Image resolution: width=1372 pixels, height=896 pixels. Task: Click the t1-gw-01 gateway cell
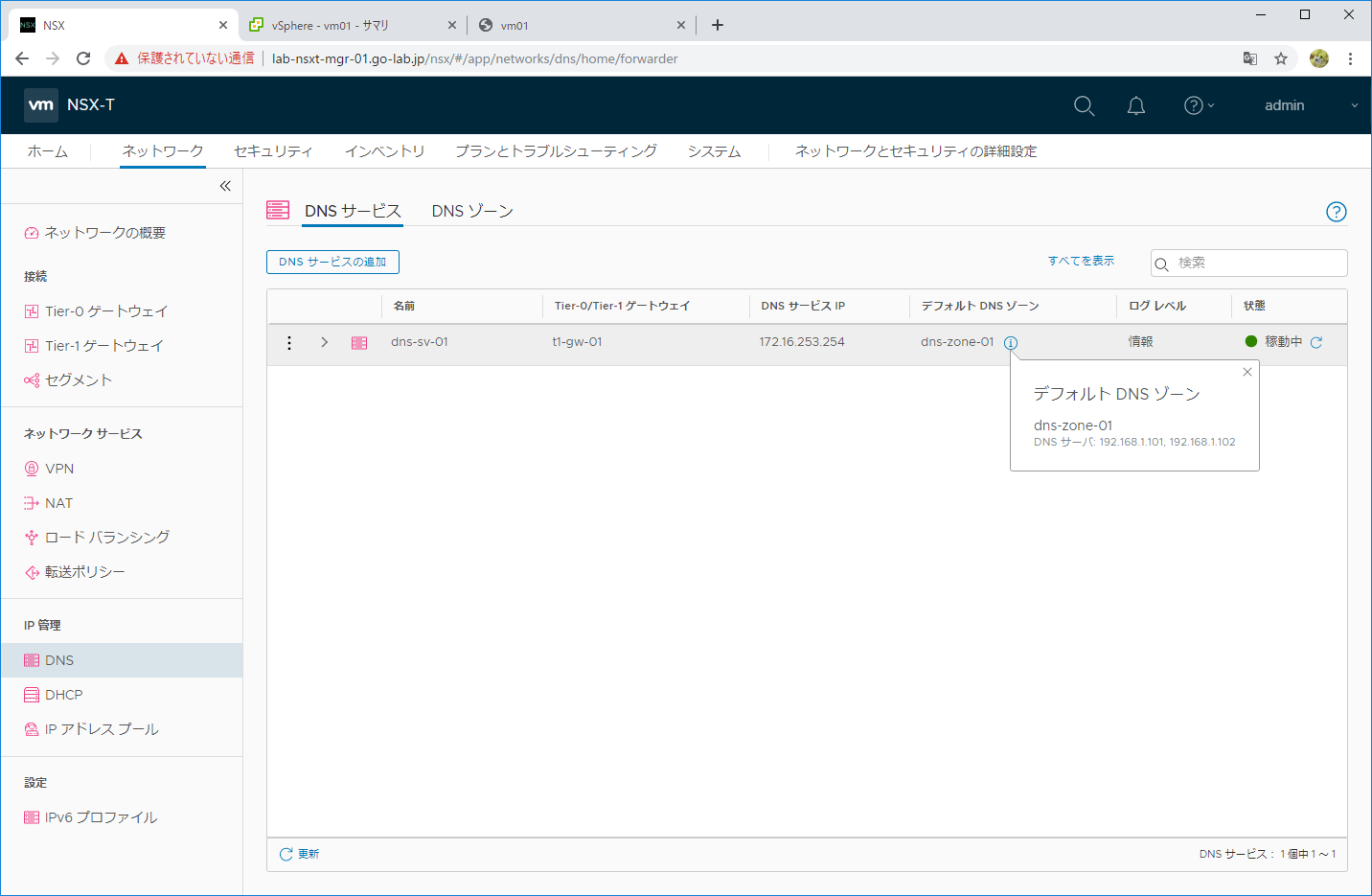point(577,342)
